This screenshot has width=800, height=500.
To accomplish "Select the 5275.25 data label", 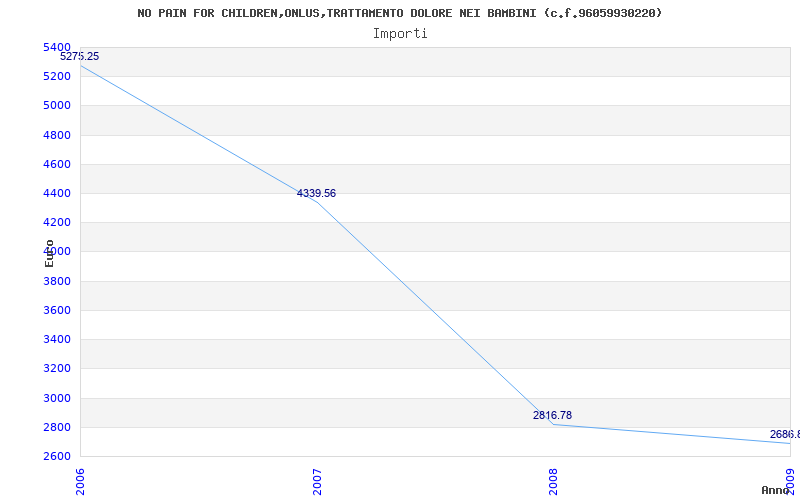I will [80, 57].
